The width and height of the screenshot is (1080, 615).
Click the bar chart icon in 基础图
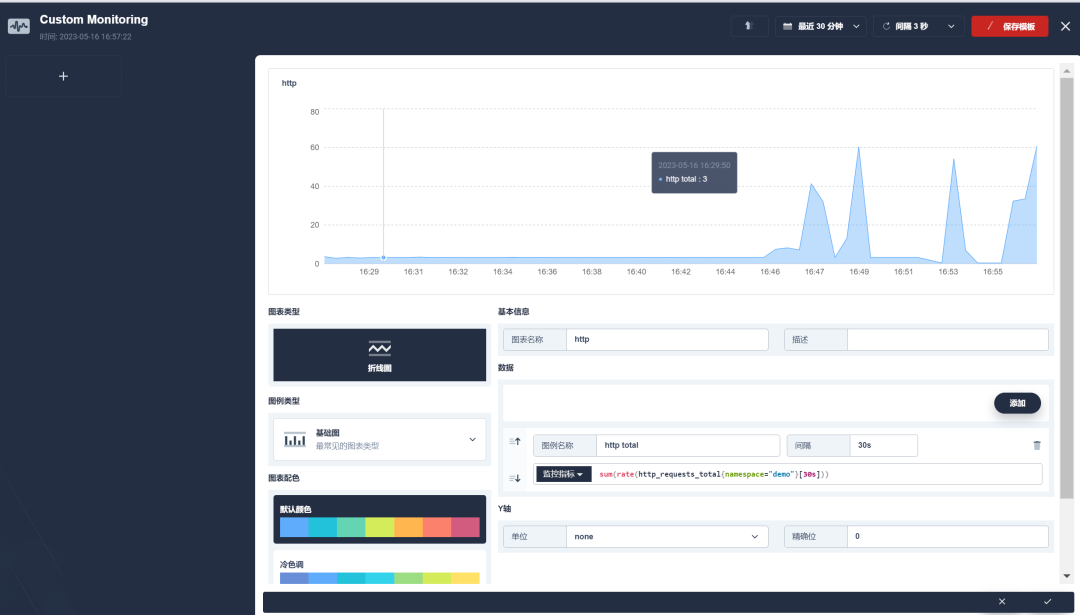(295, 439)
